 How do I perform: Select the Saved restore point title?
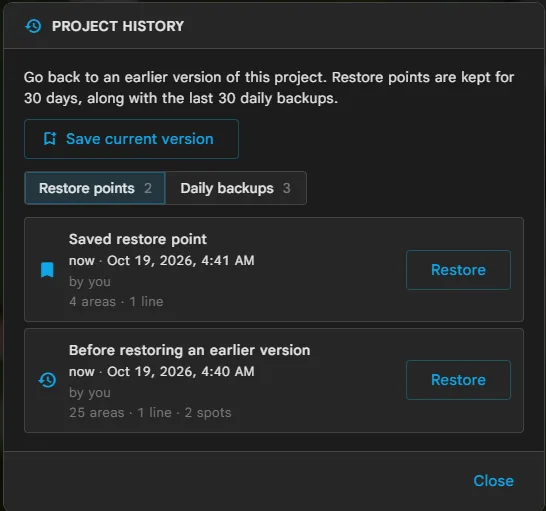(138, 239)
